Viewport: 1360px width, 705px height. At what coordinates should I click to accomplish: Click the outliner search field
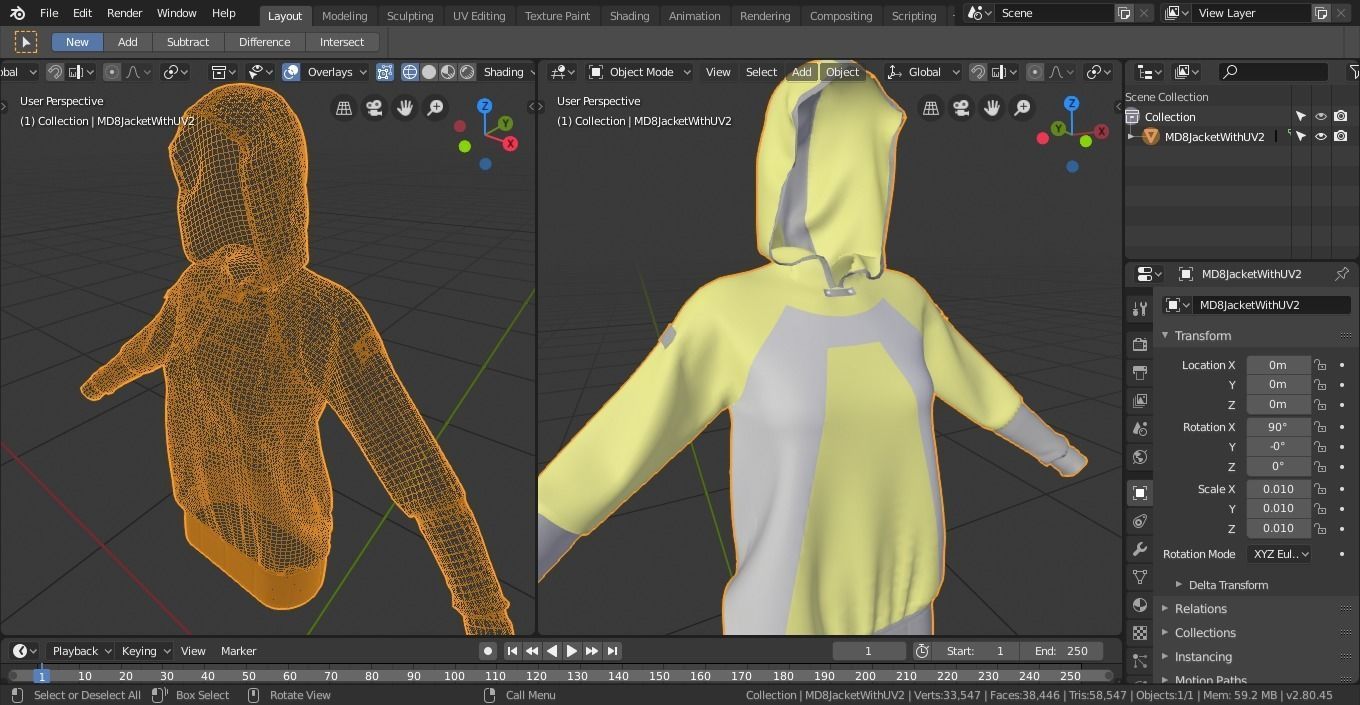[1273, 71]
